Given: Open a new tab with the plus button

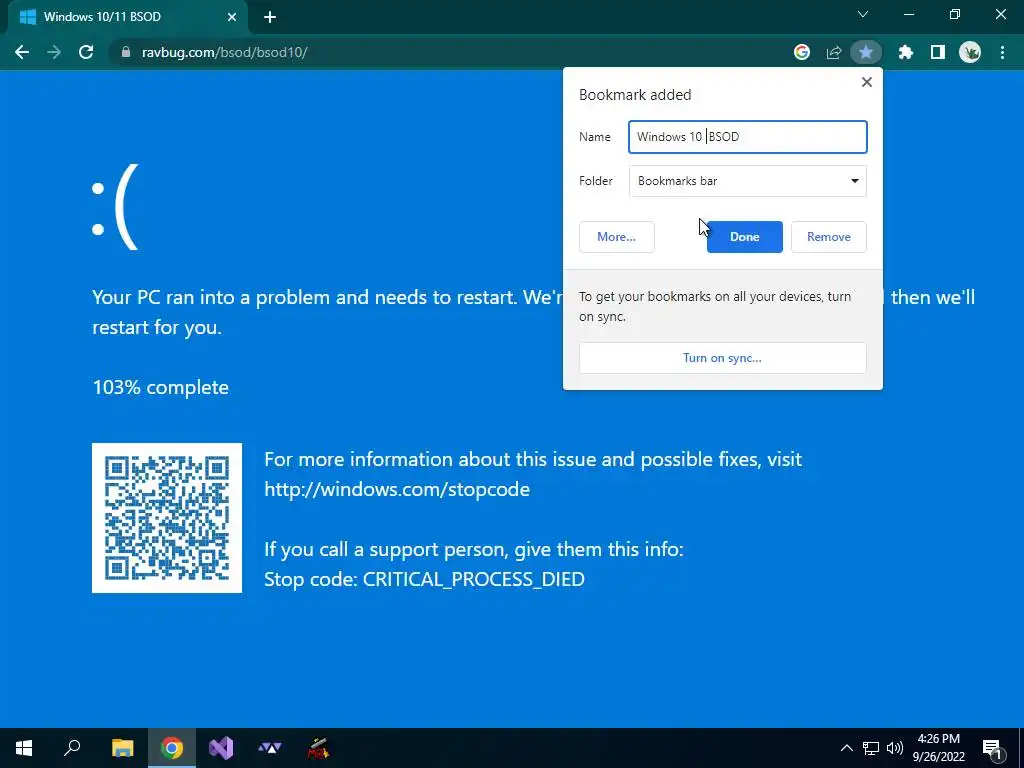Looking at the screenshot, I should coord(270,18).
